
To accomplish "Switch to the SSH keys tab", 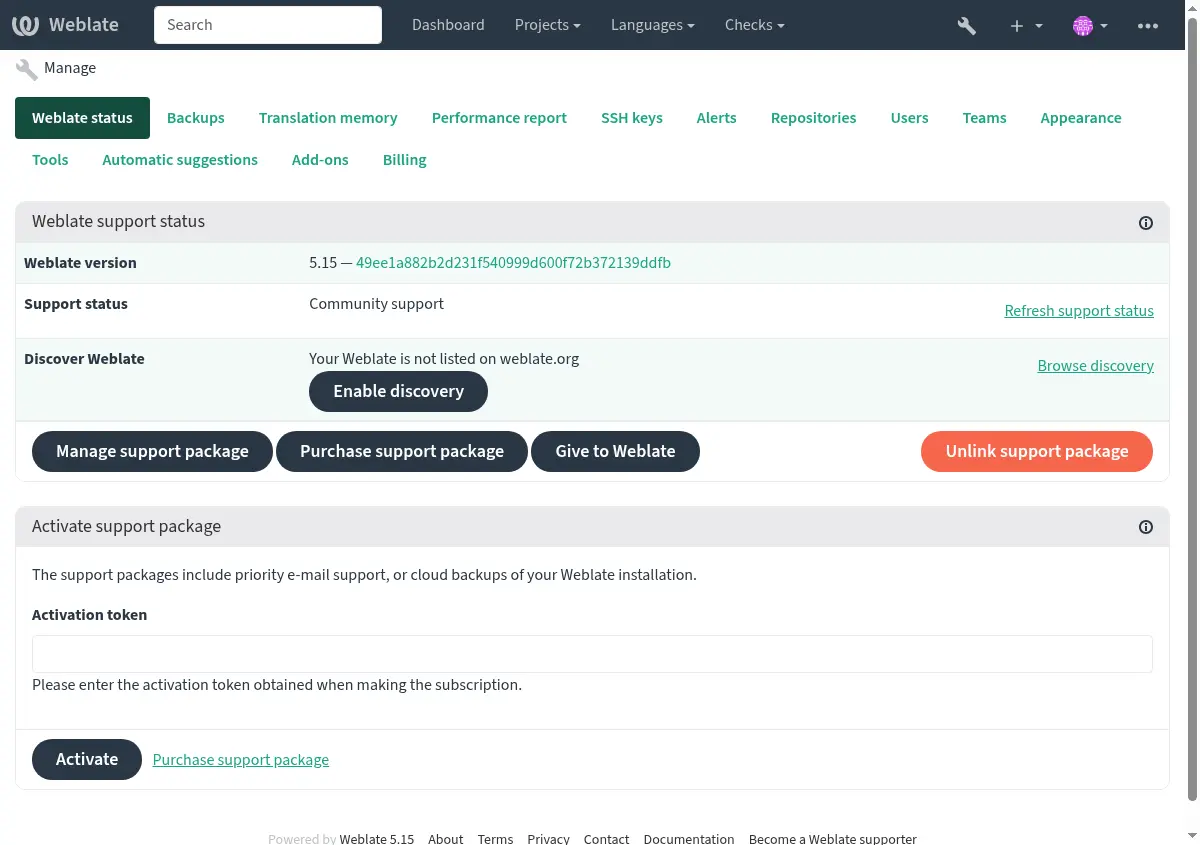I will point(632,118).
